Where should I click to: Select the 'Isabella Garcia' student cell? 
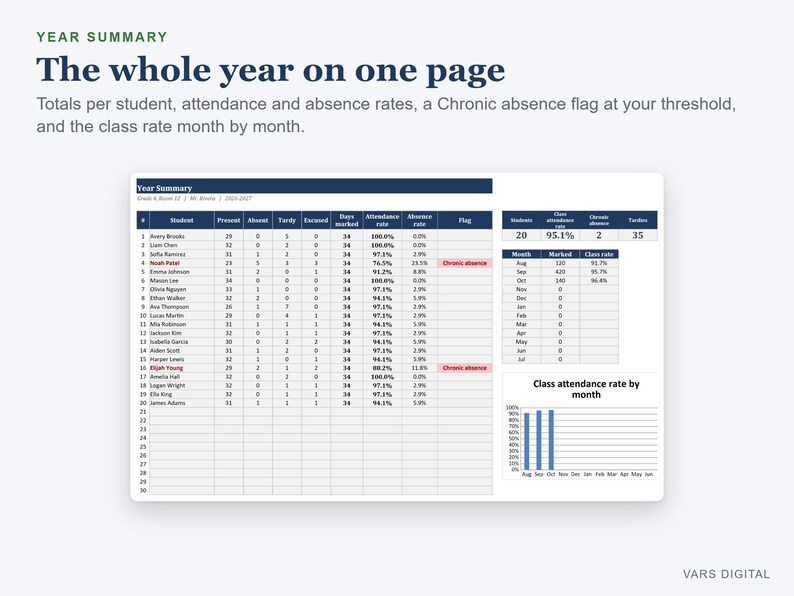click(x=182, y=342)
